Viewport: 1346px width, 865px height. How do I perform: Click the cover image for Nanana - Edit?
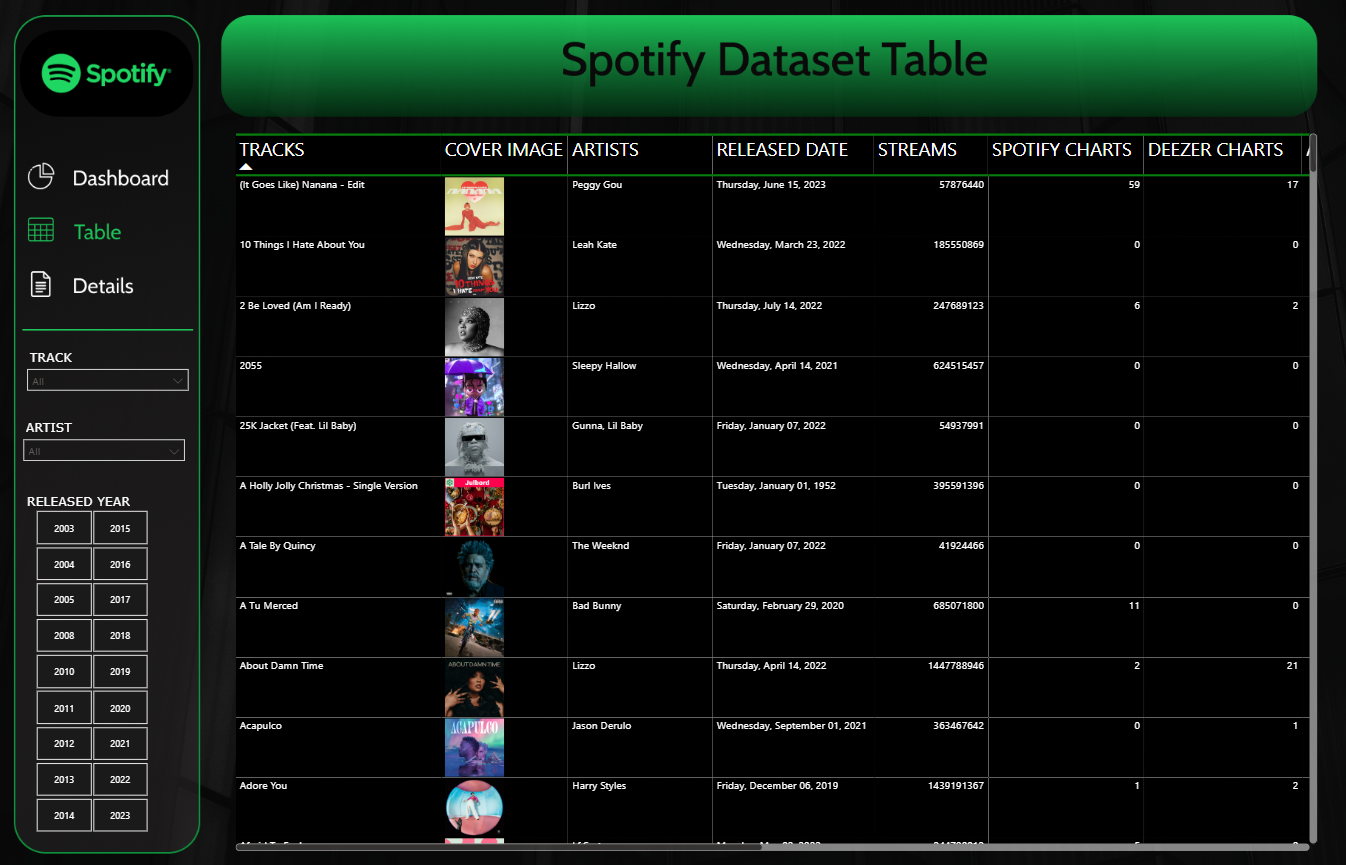coord(474,207)
